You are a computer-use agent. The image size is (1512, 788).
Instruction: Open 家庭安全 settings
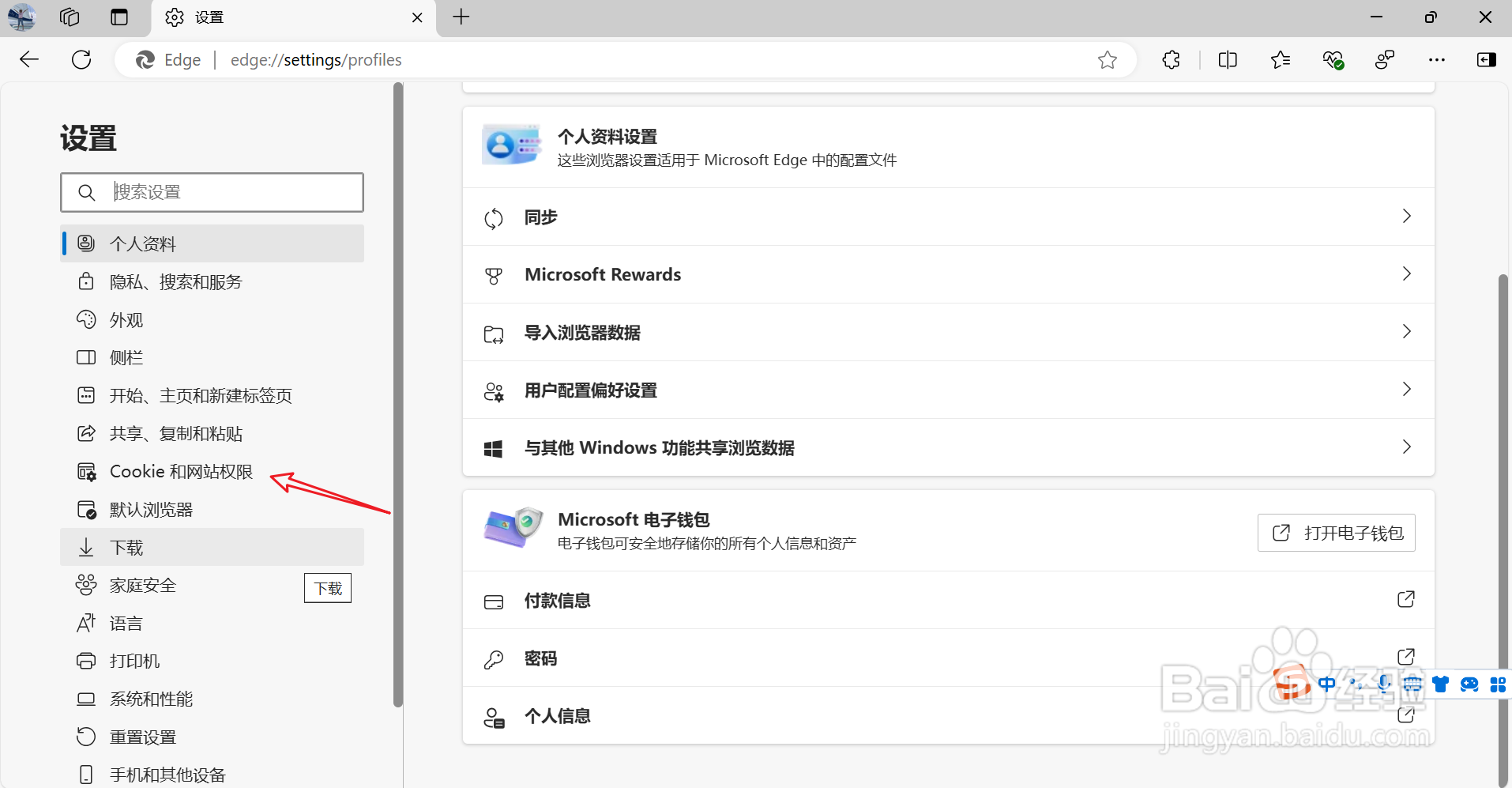pyautogui.click(x=212, y=586)
